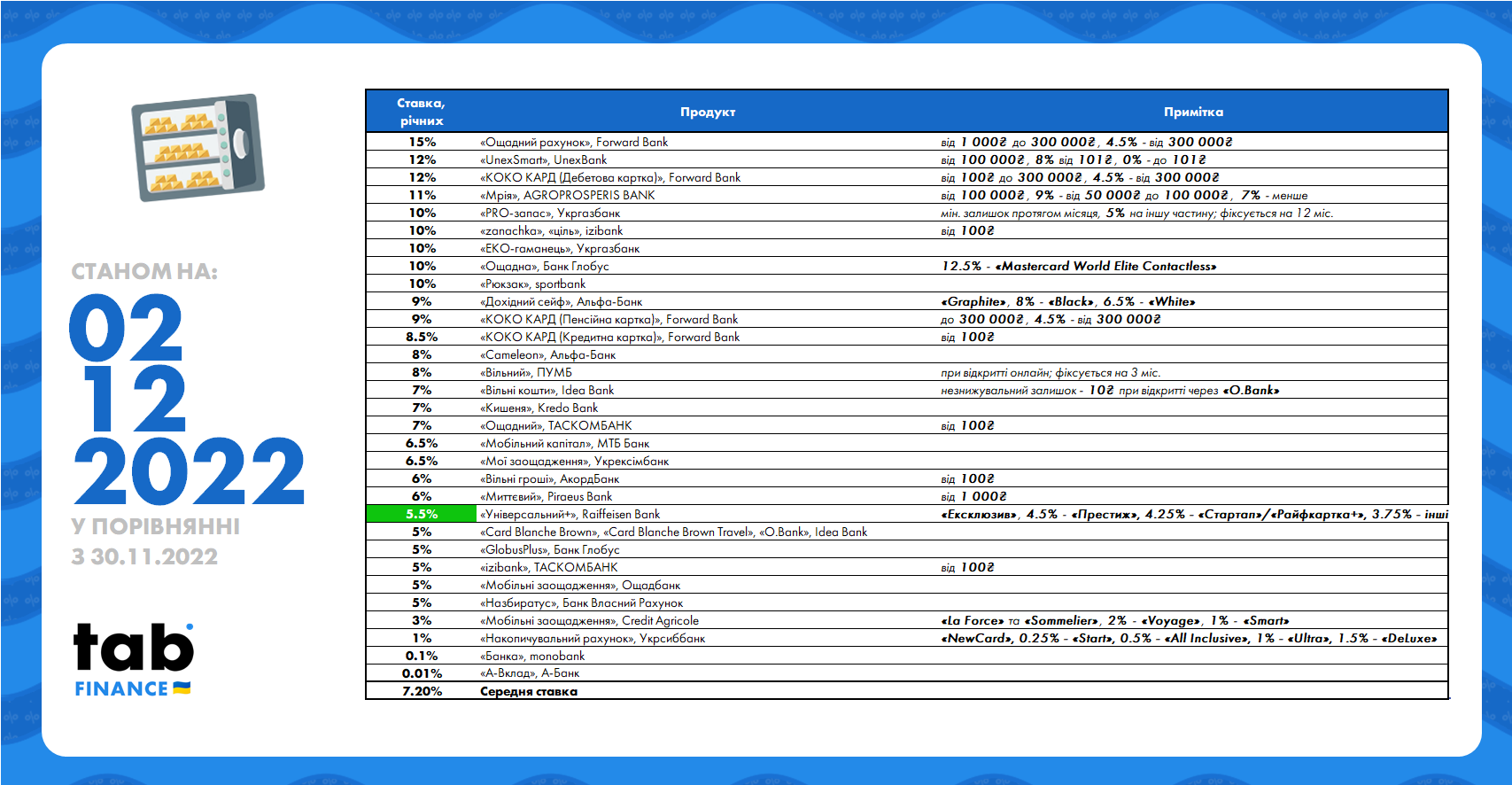This screenshot has width=1512, height=785.
Task: Click the 'від 1 000₴' note for Piraeus Bank
Action: click(974, 496)
